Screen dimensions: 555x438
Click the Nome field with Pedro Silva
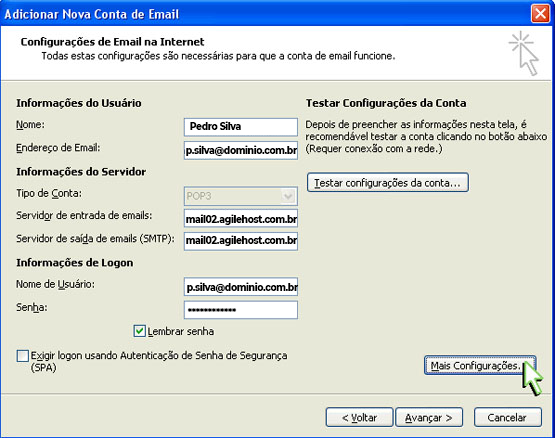(241, 127)
